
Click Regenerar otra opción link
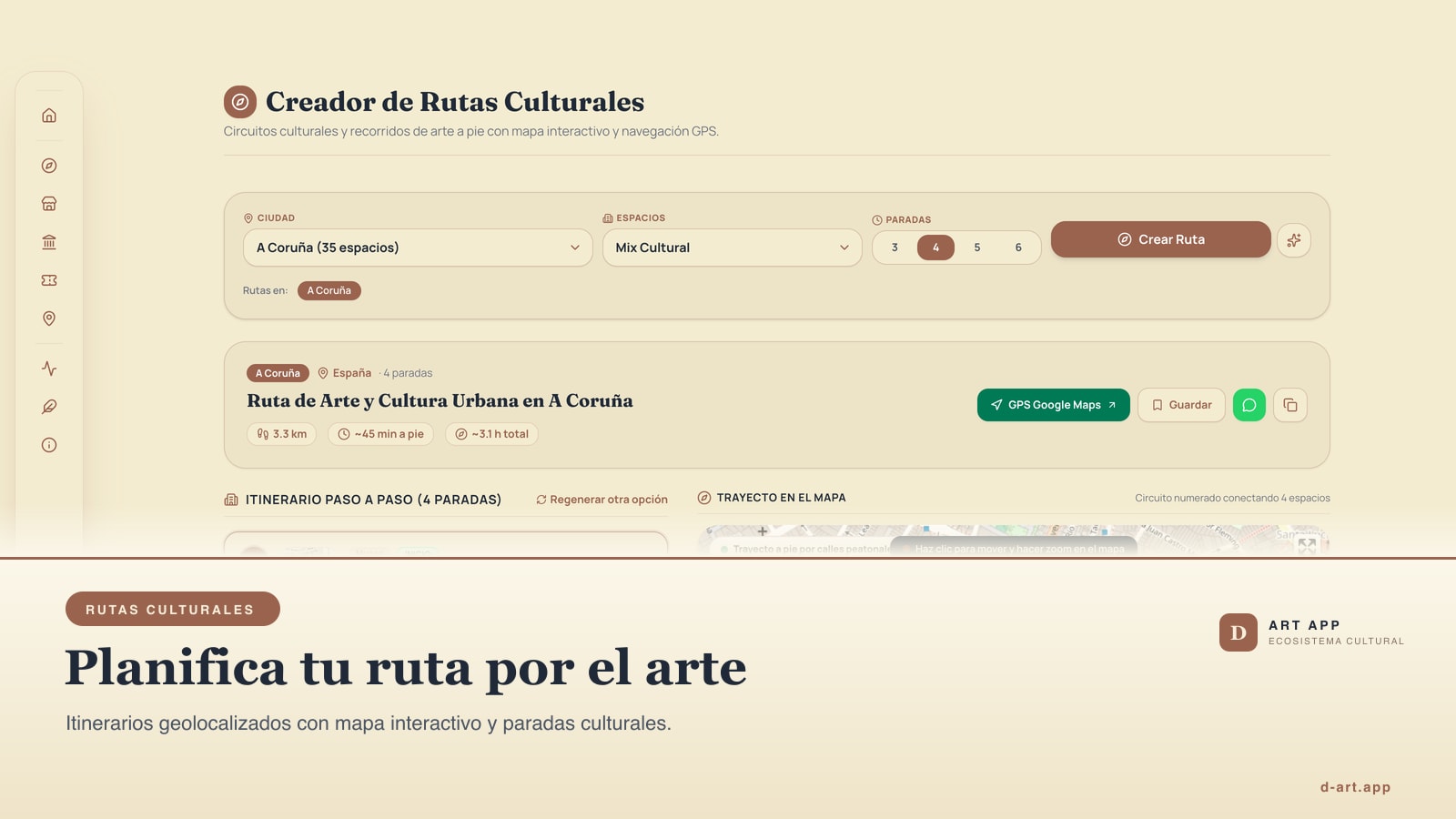[602, 500]
